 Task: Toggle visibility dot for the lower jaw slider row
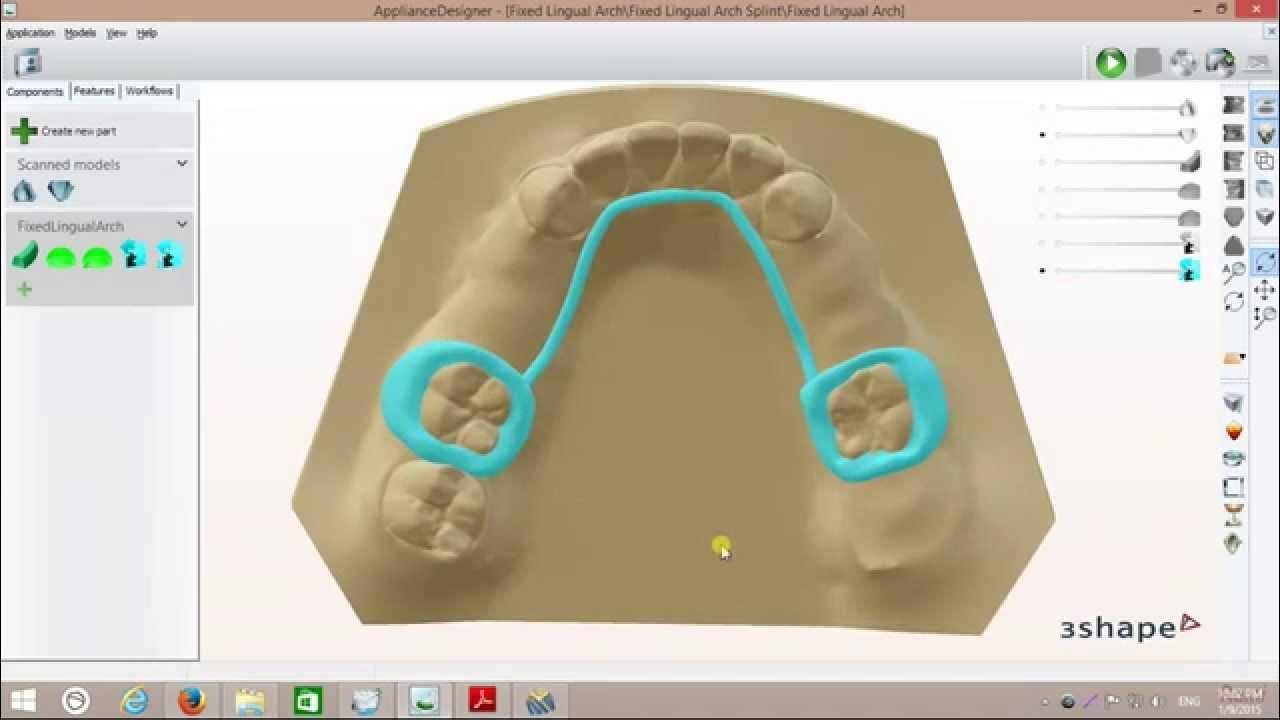pyautogui.click(x=1043, y=135)
